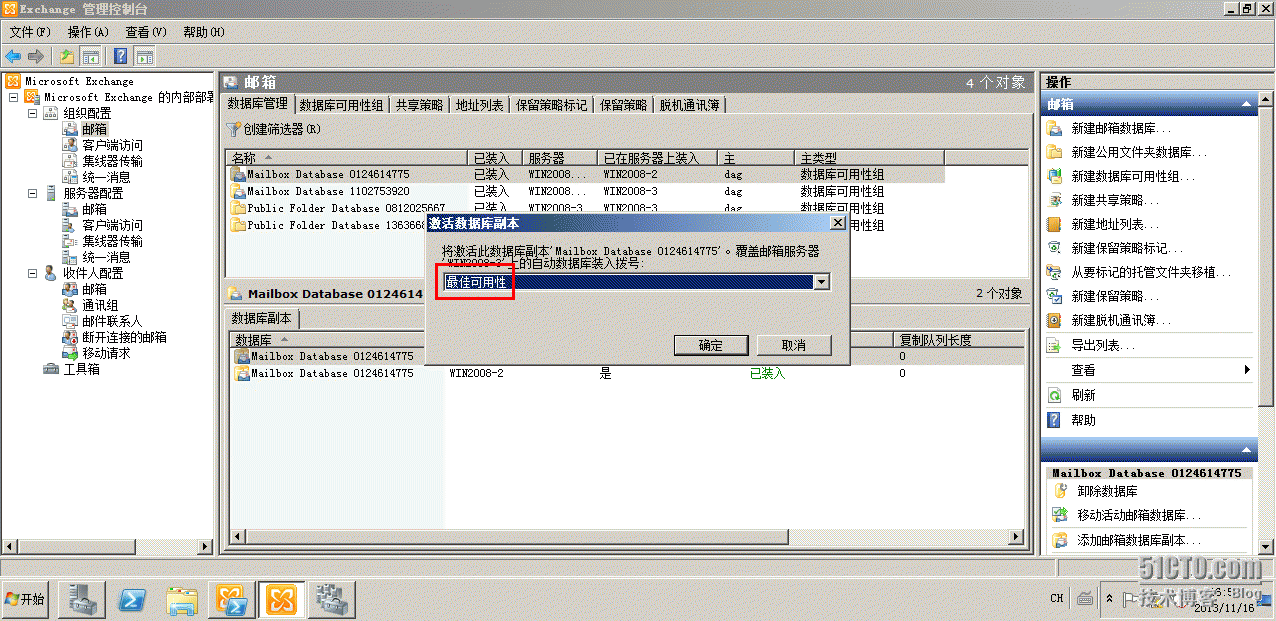The width and height of the screenshot is (1276, 621).
Task: Click the blue Help toolbar icon
Action: tap(121, 56)
